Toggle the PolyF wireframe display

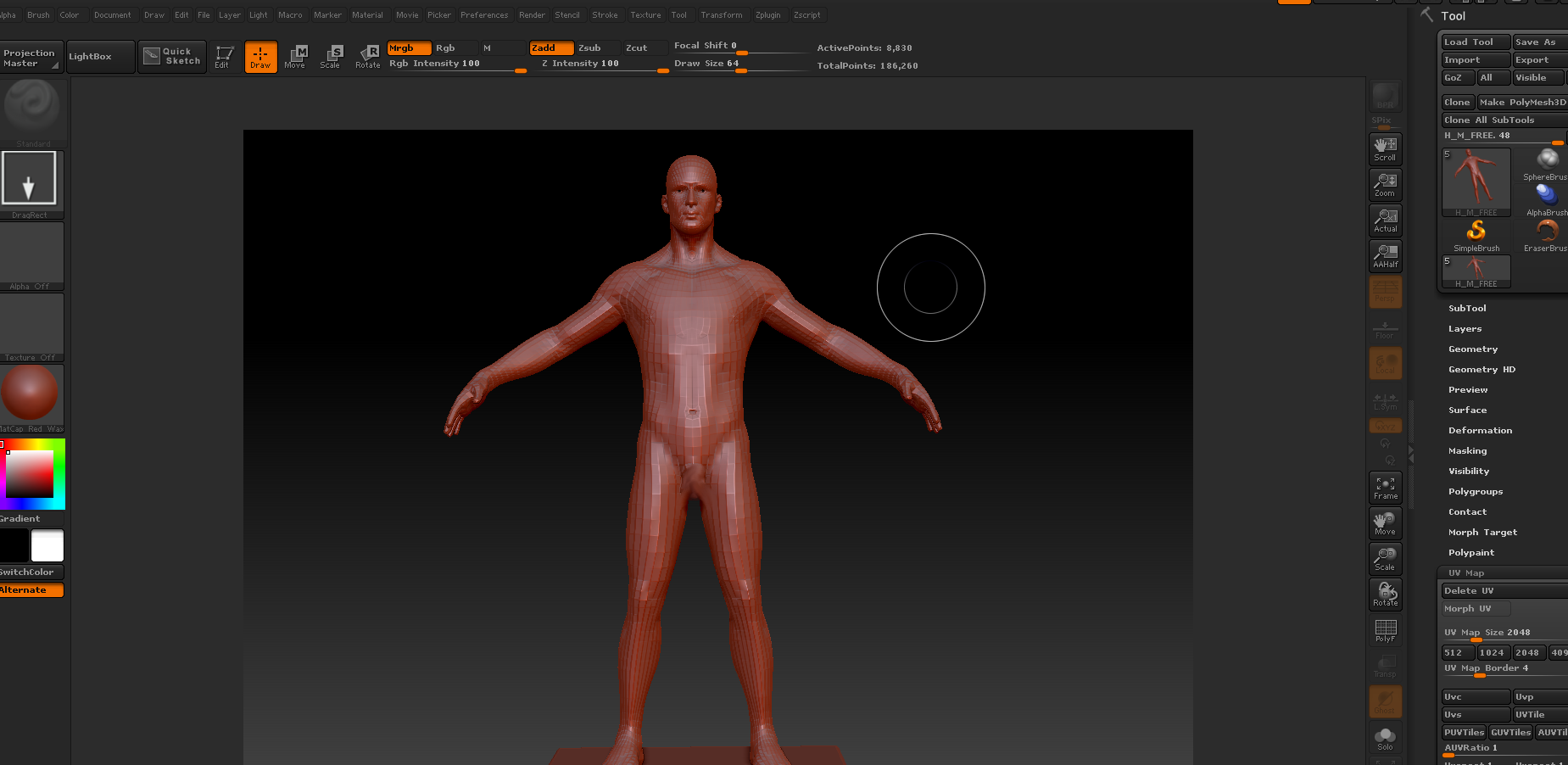1385,630
